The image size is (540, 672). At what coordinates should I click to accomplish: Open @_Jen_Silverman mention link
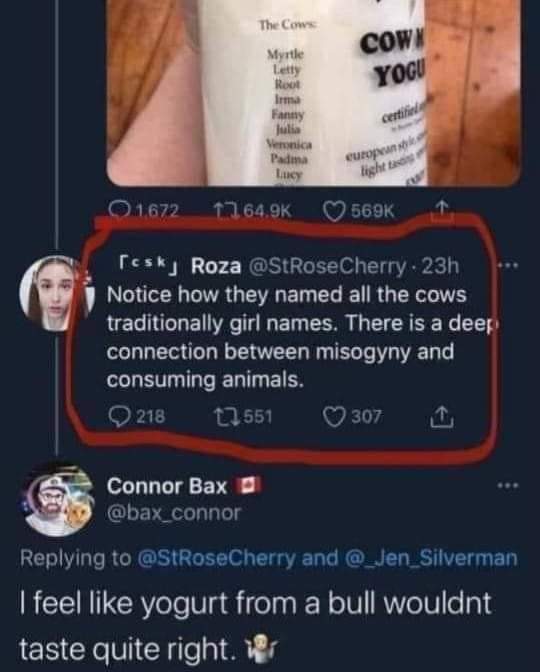pos(431,558)
